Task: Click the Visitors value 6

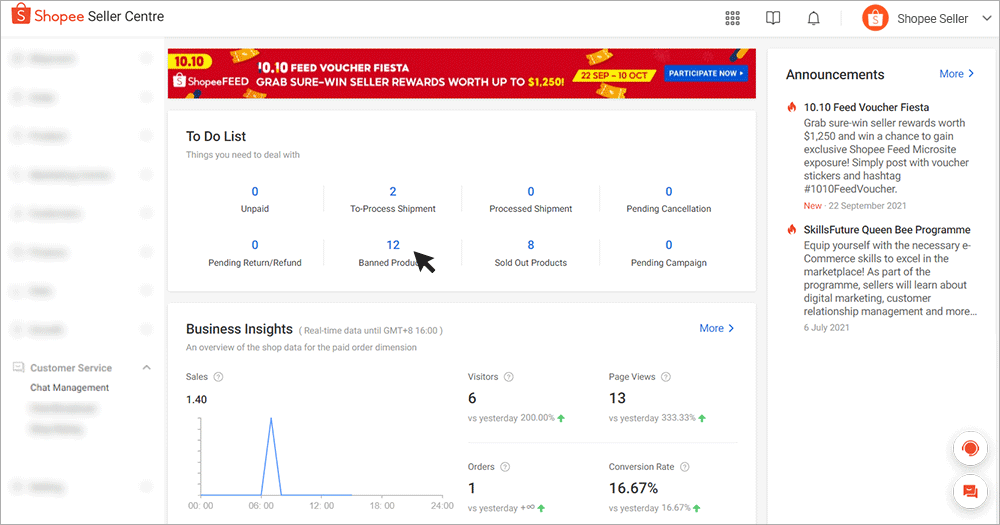Action: coord(472,398)
